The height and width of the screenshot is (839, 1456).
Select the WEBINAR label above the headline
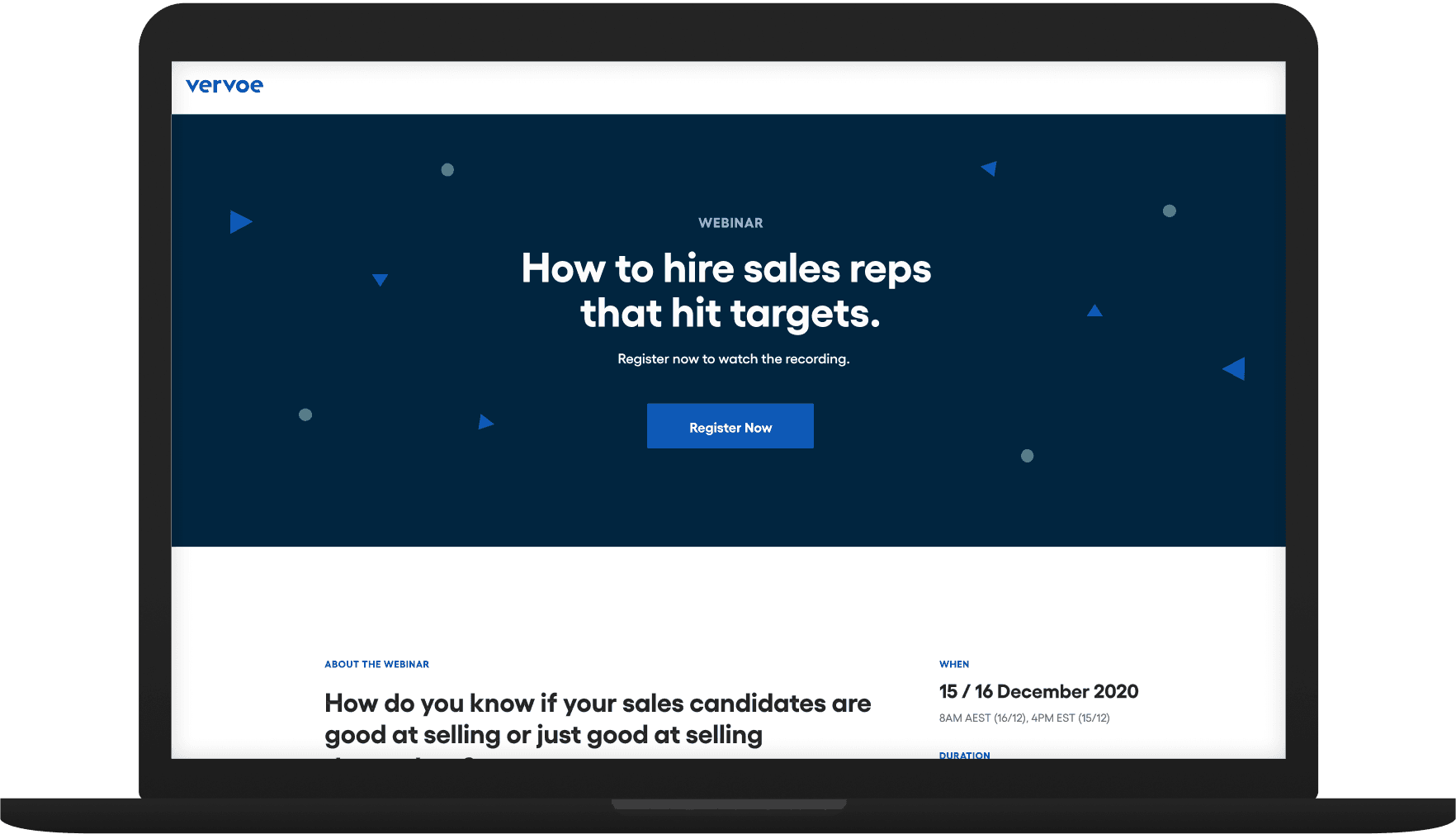point(730,223)
